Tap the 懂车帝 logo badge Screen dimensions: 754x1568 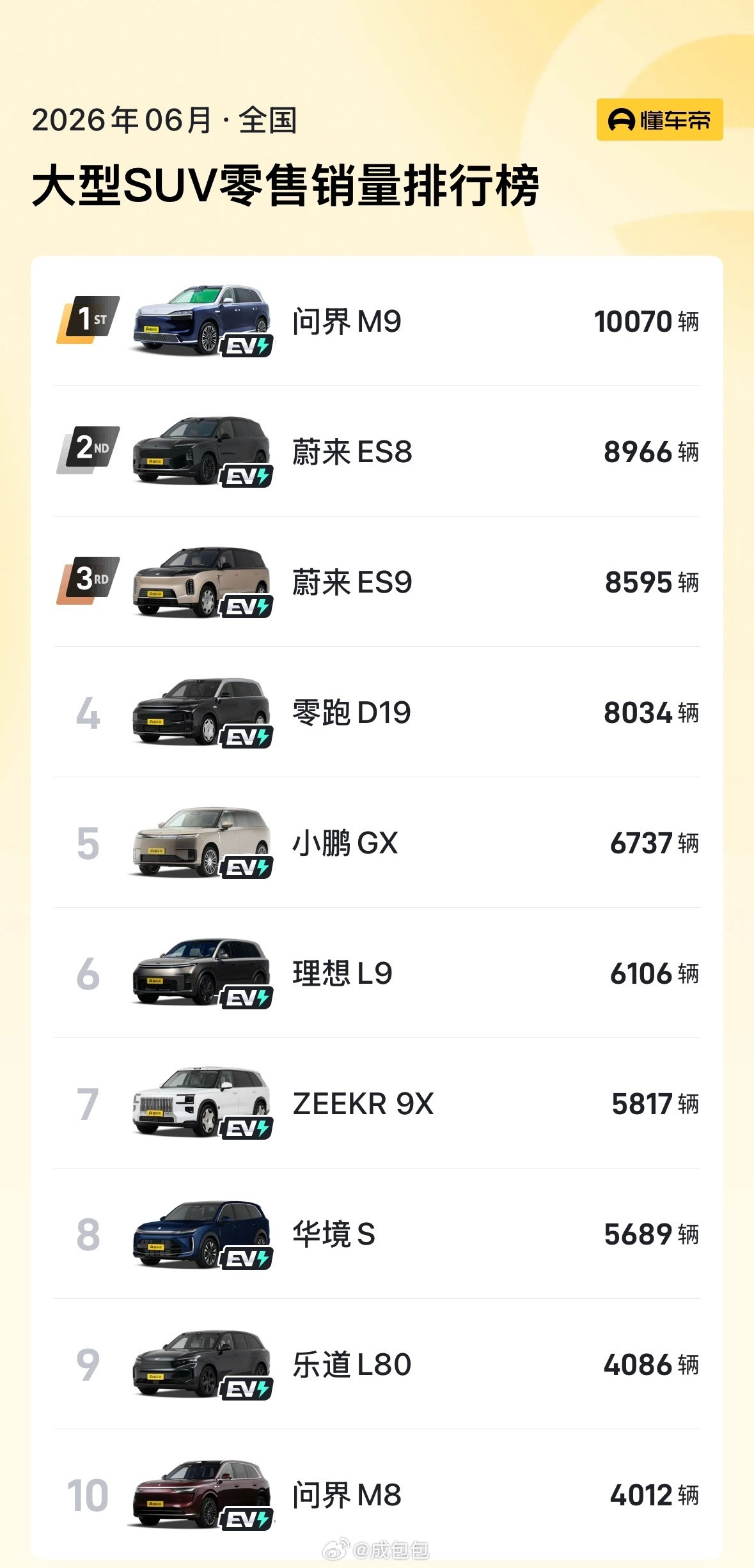coord(659,120)
